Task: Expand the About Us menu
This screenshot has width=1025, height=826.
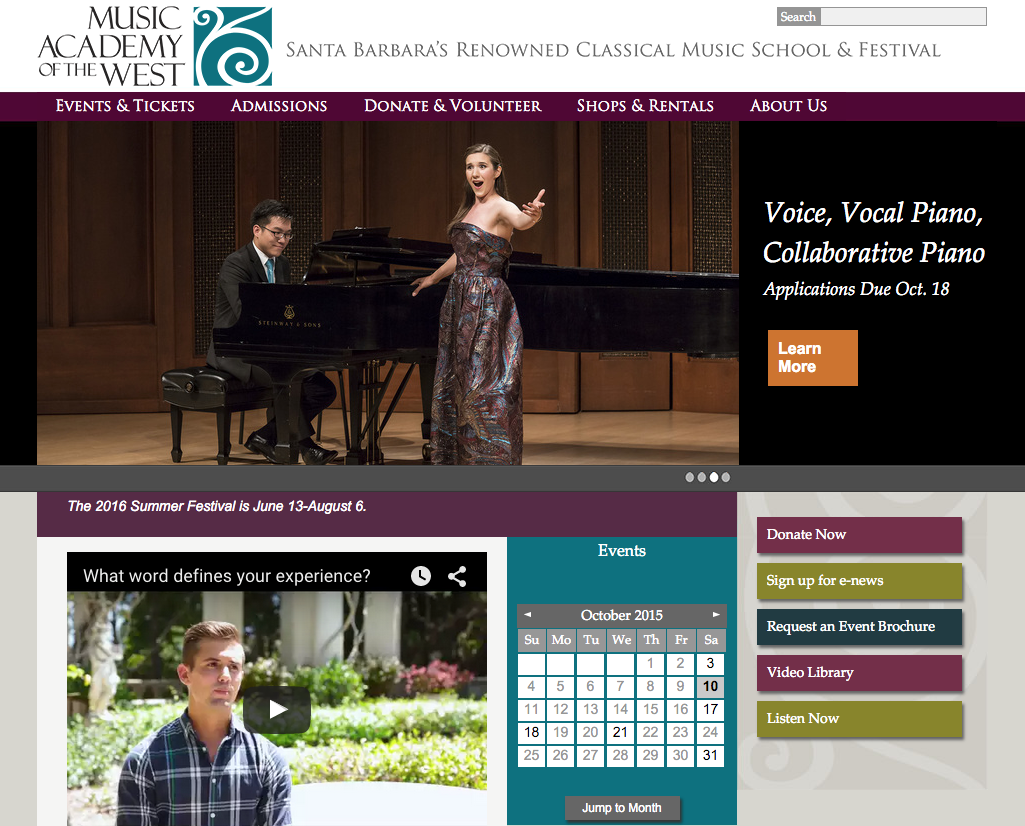Action: coord(788,106)
